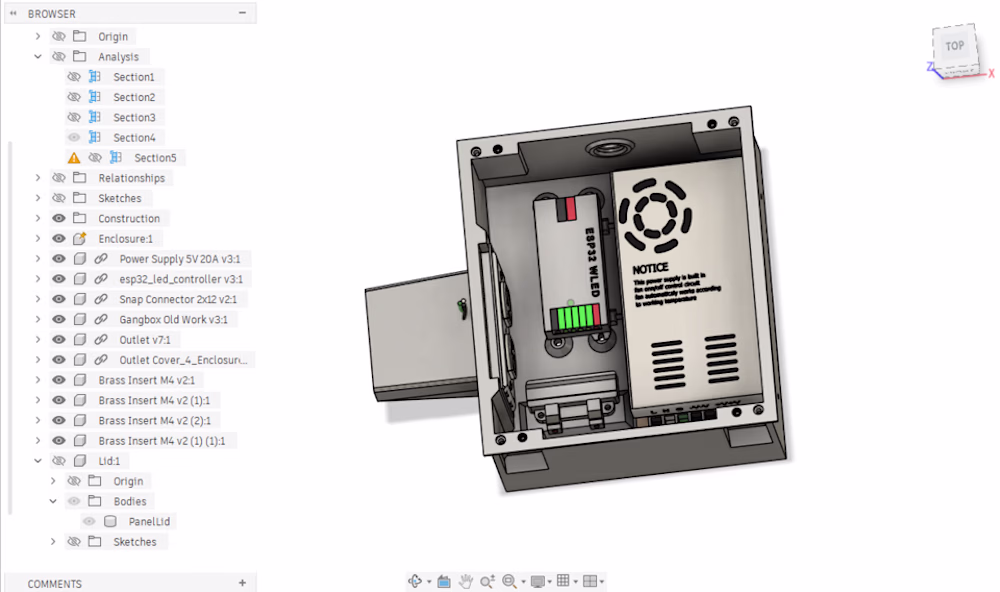Image resolution: width=1000 pixels, height=592 pixels.
Task: Click the Analysis folder icon
Action: click(80, 57)
